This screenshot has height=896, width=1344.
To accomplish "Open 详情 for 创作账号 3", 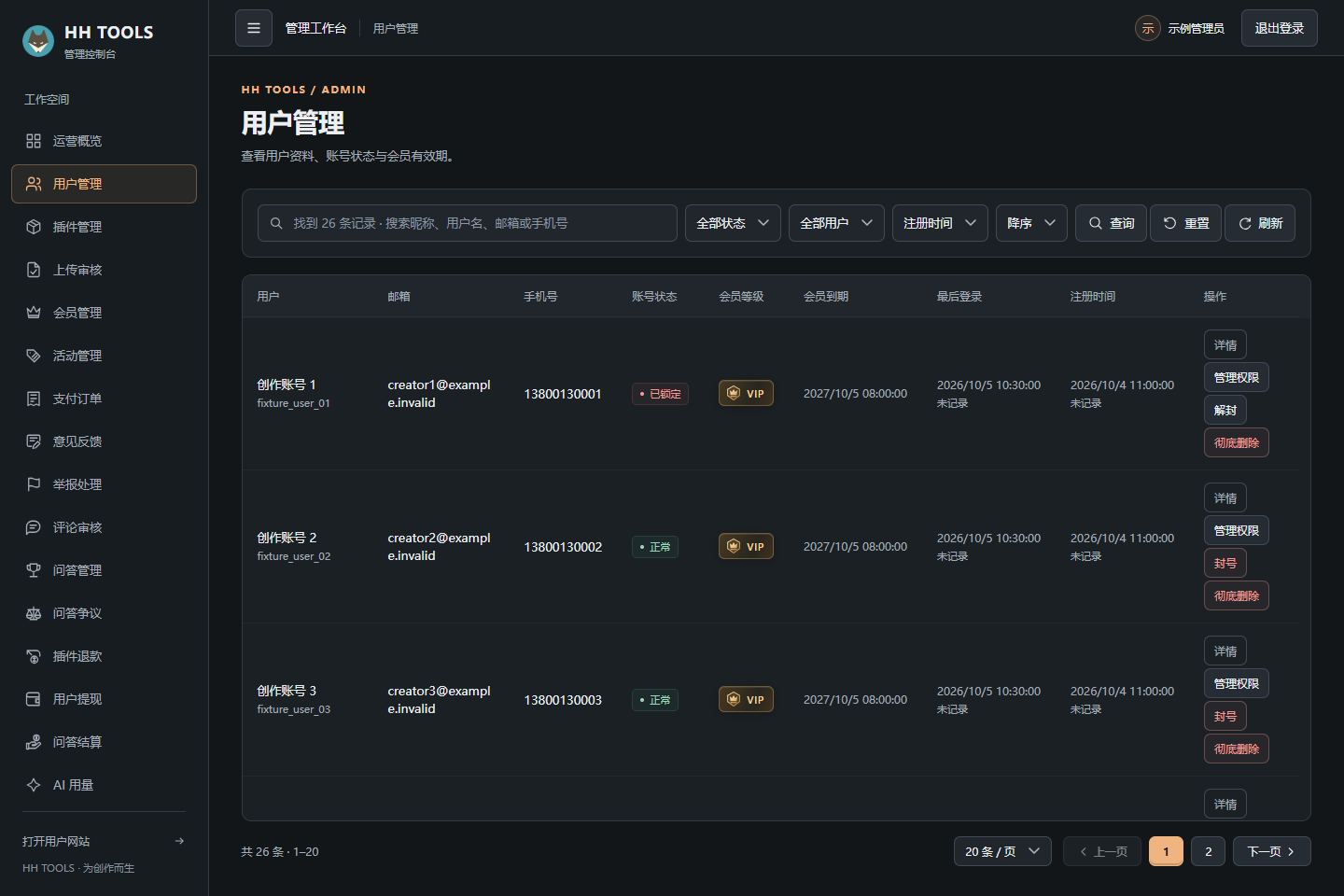I will point(1225,651).
